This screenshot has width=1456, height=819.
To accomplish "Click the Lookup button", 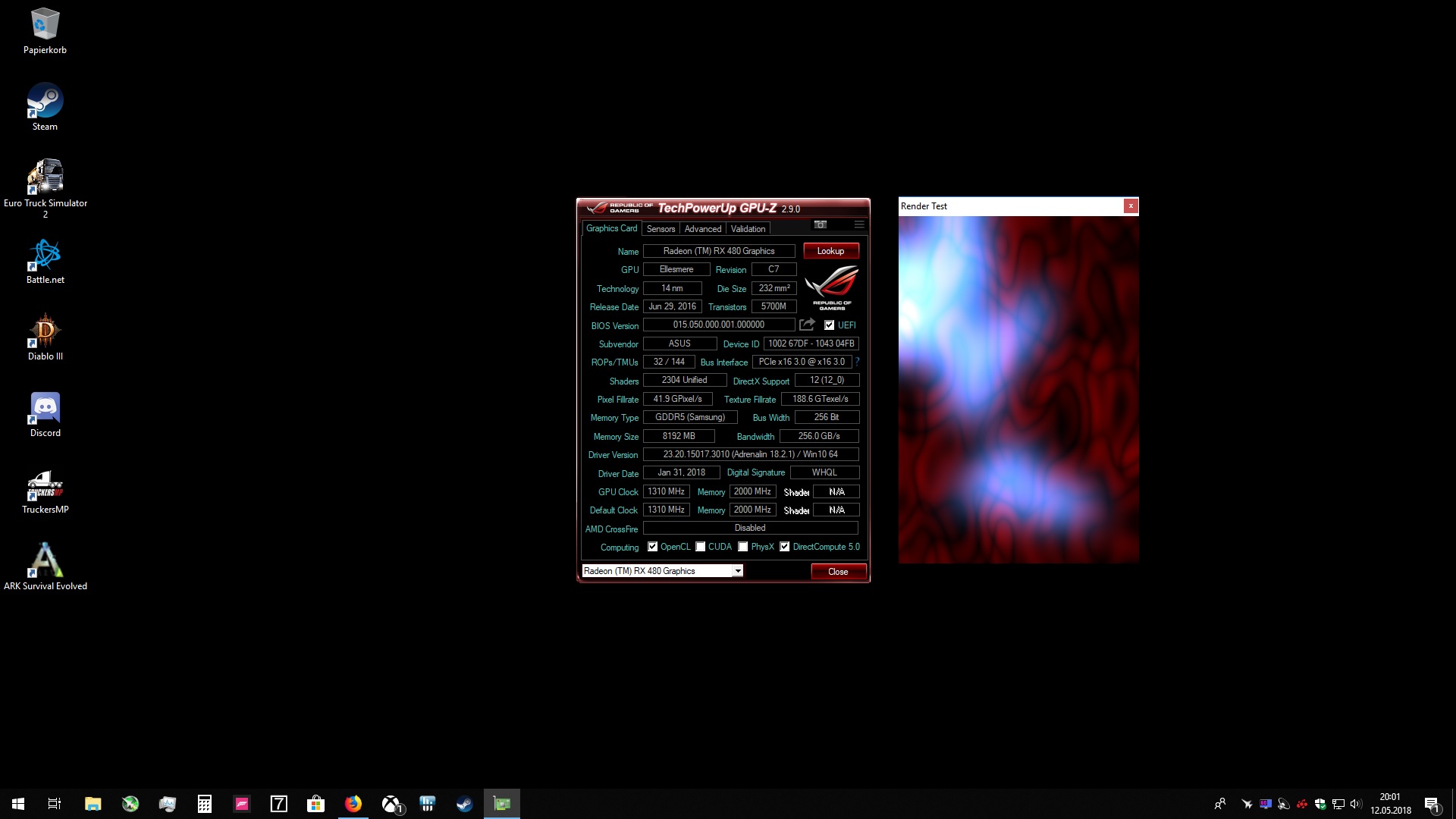I will tap(830, 251).
